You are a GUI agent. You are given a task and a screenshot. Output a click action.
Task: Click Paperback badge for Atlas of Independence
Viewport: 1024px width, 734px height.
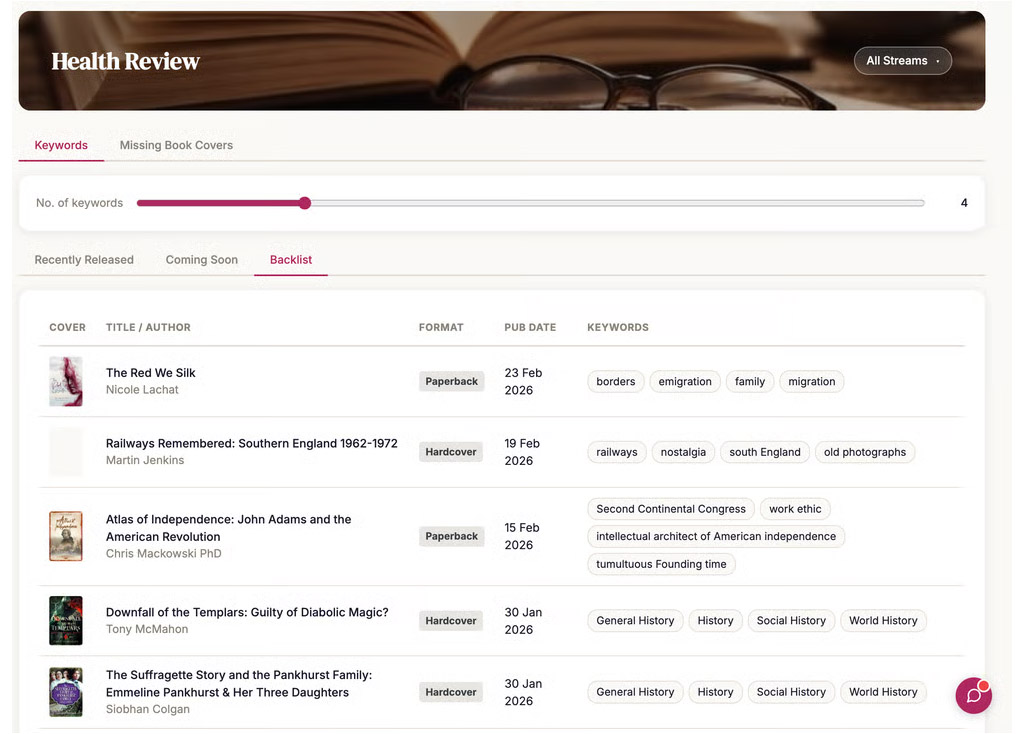click(451, 536)
